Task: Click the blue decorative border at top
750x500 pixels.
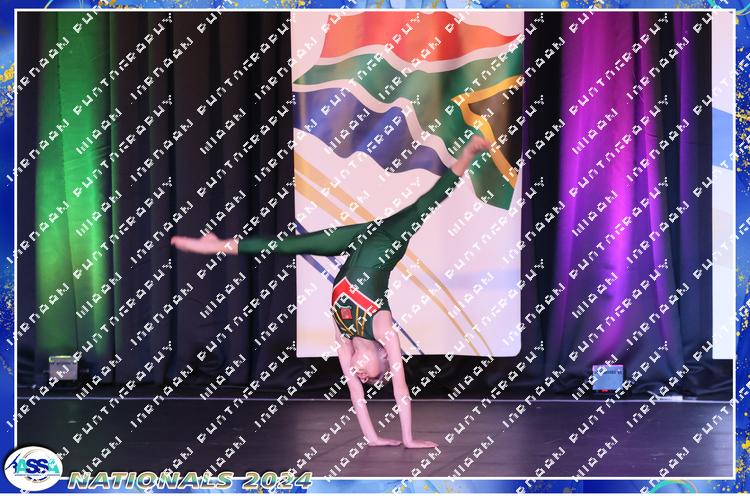Action: (x=375, y=5)
